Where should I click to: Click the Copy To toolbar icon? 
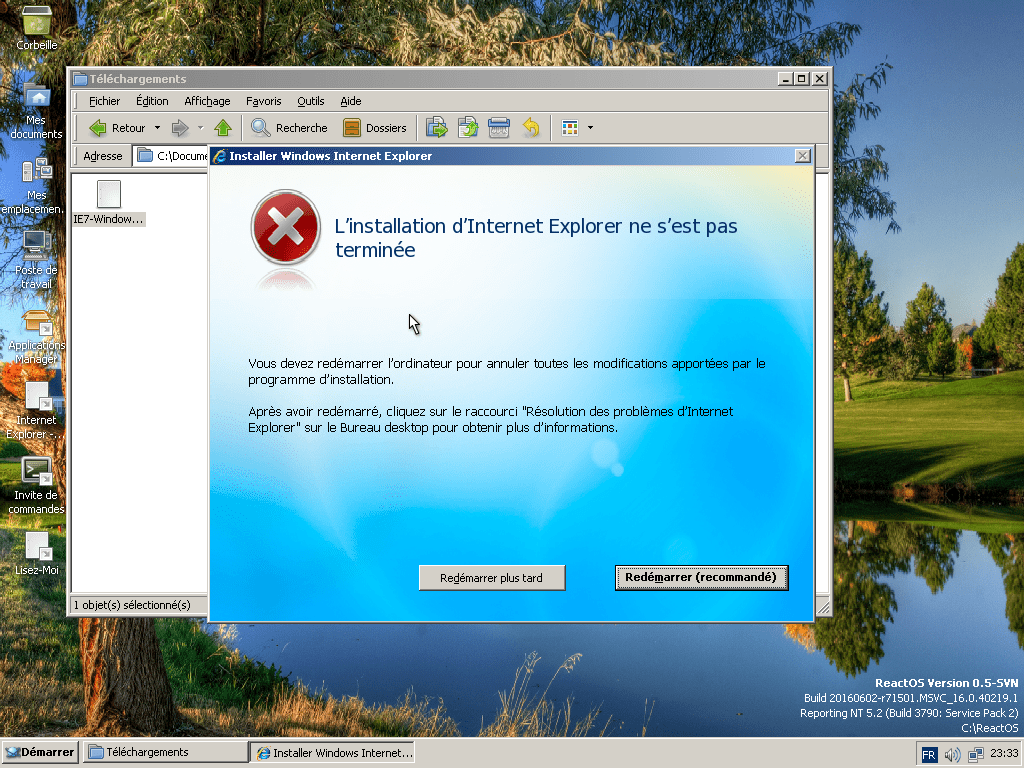(x=468, y=128)
